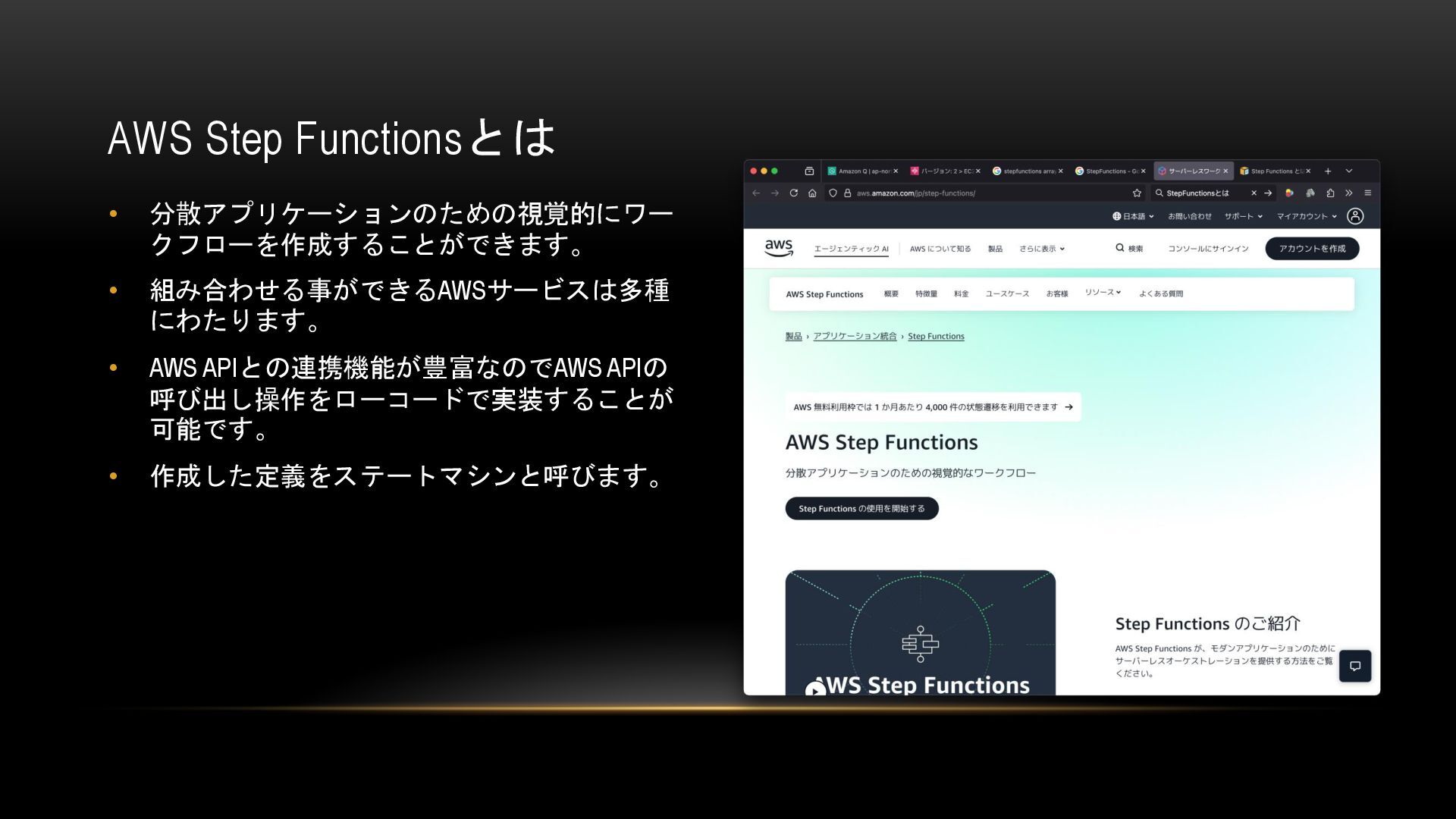Switch to the Amazon Q browser tab
The height and width of the screenshot is (819, 1456).
pyautogui.click(x=859, y=171)
